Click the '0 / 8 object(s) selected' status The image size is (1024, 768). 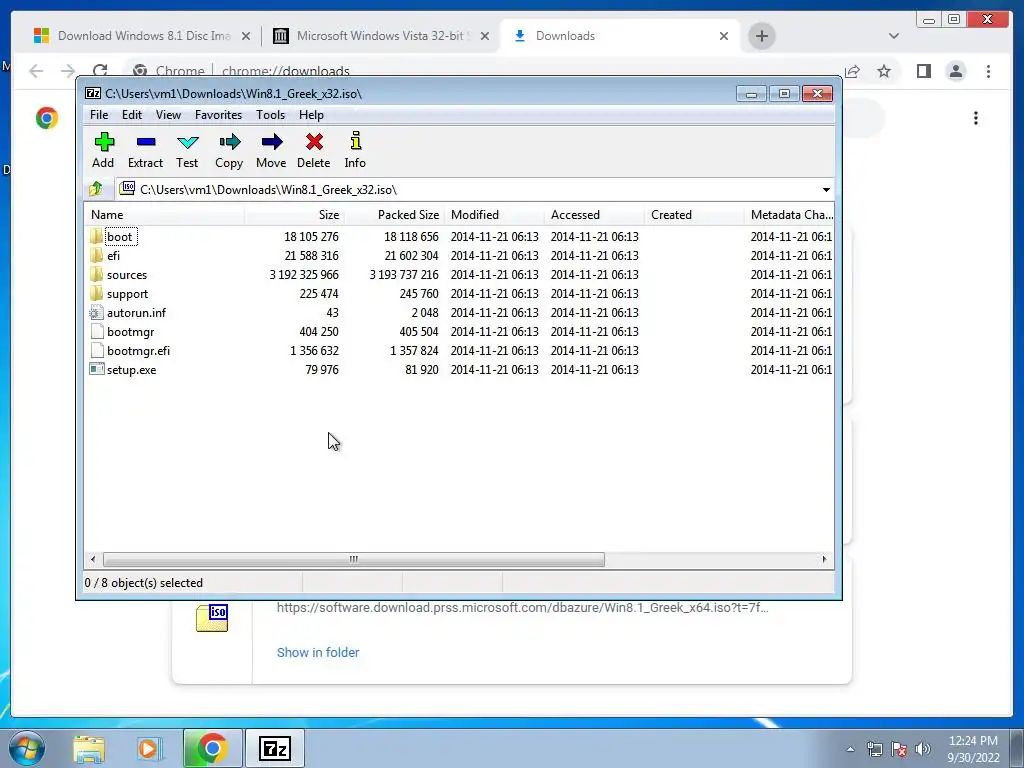(x=144, y=583)
